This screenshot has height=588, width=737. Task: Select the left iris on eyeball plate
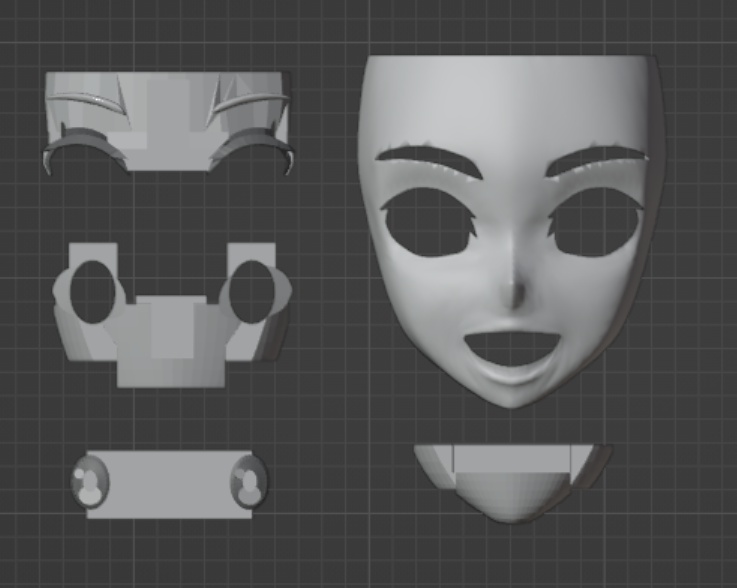coord(90,481)
